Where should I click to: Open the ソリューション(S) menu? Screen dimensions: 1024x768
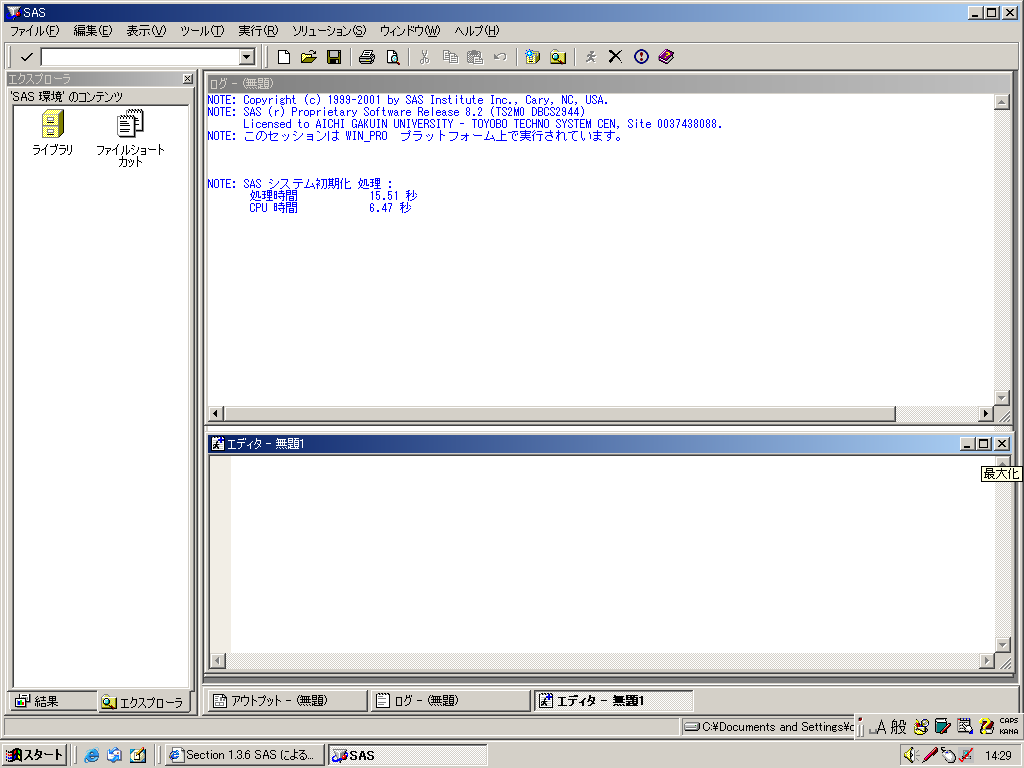(x=329, y=31)
